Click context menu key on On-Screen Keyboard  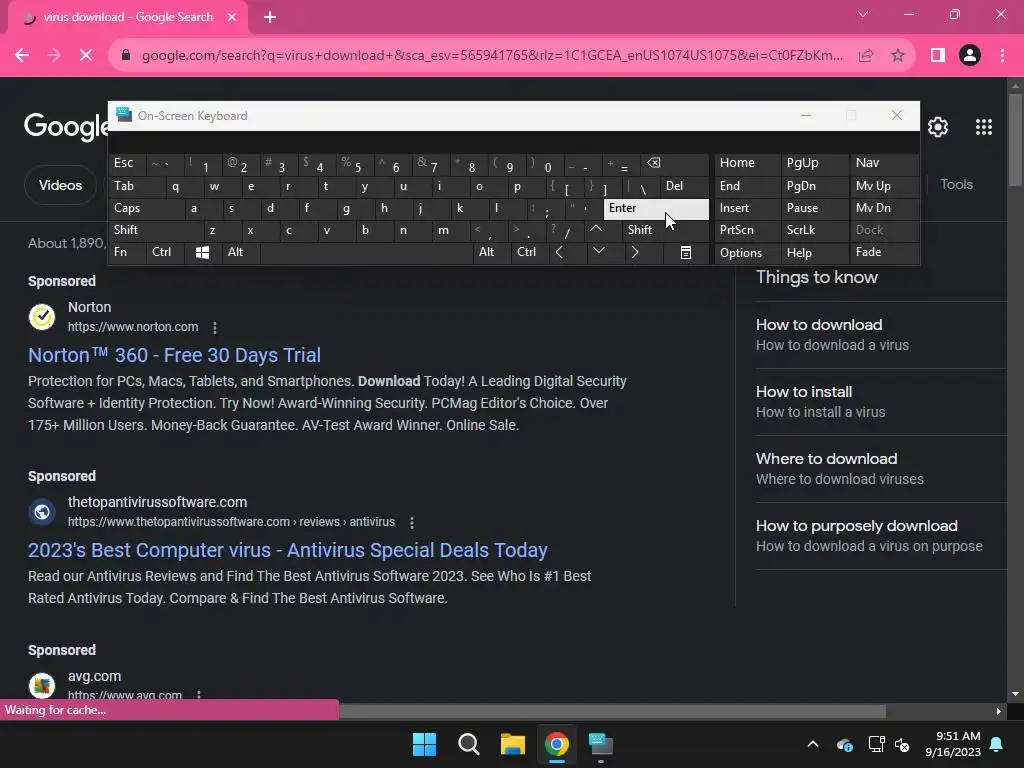(x=686, y=252)
